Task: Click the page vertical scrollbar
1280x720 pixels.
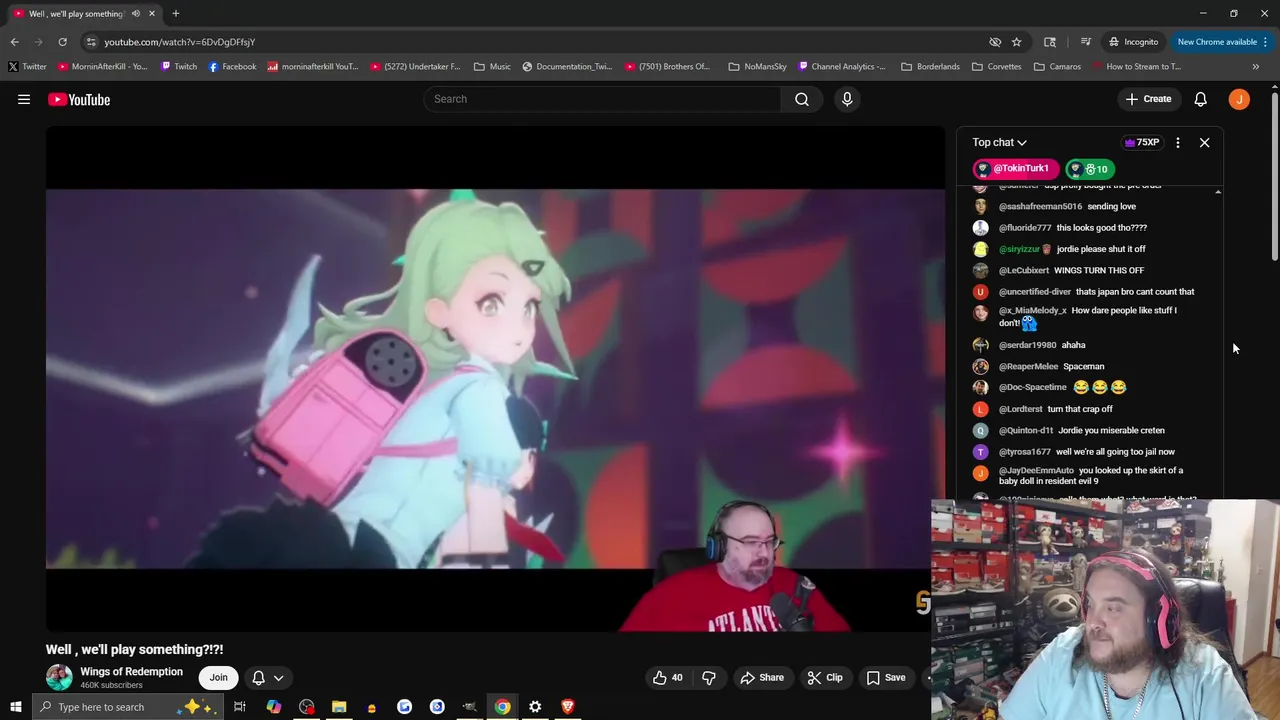Action: coord(1275,178)
